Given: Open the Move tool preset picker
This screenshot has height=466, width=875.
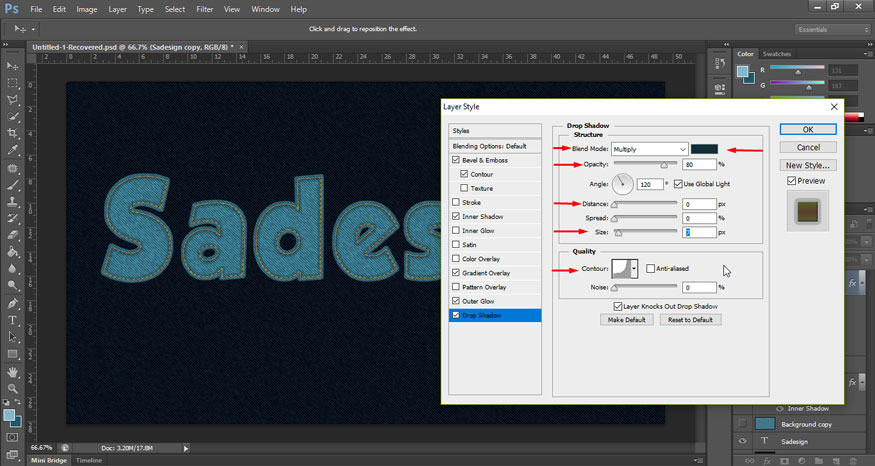Looking at the screenshot, I should pyautogui.click(x=33, y=29).
